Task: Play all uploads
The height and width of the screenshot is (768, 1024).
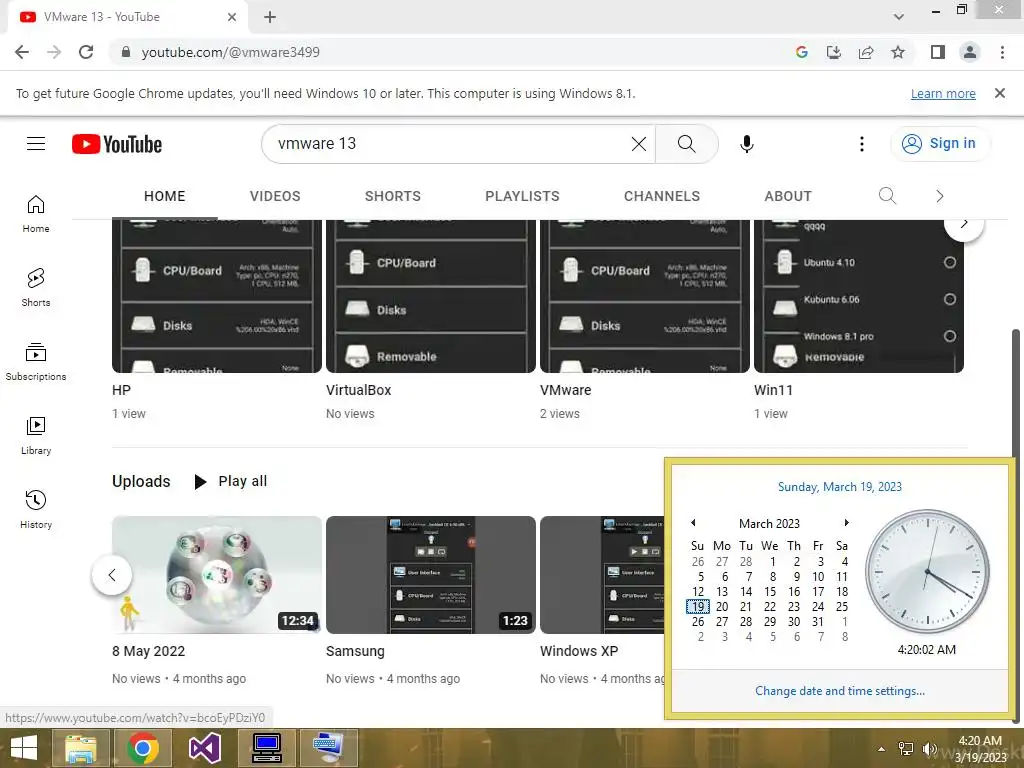Action: [x=231, y=481]
